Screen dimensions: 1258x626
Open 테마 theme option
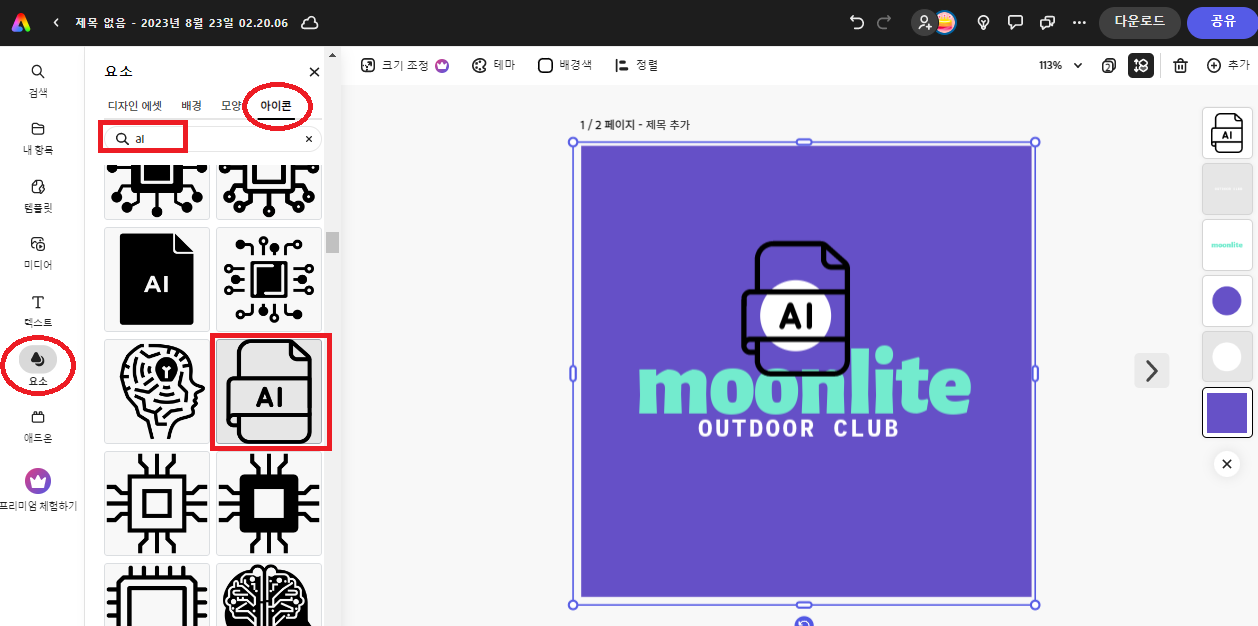[493, 65]
